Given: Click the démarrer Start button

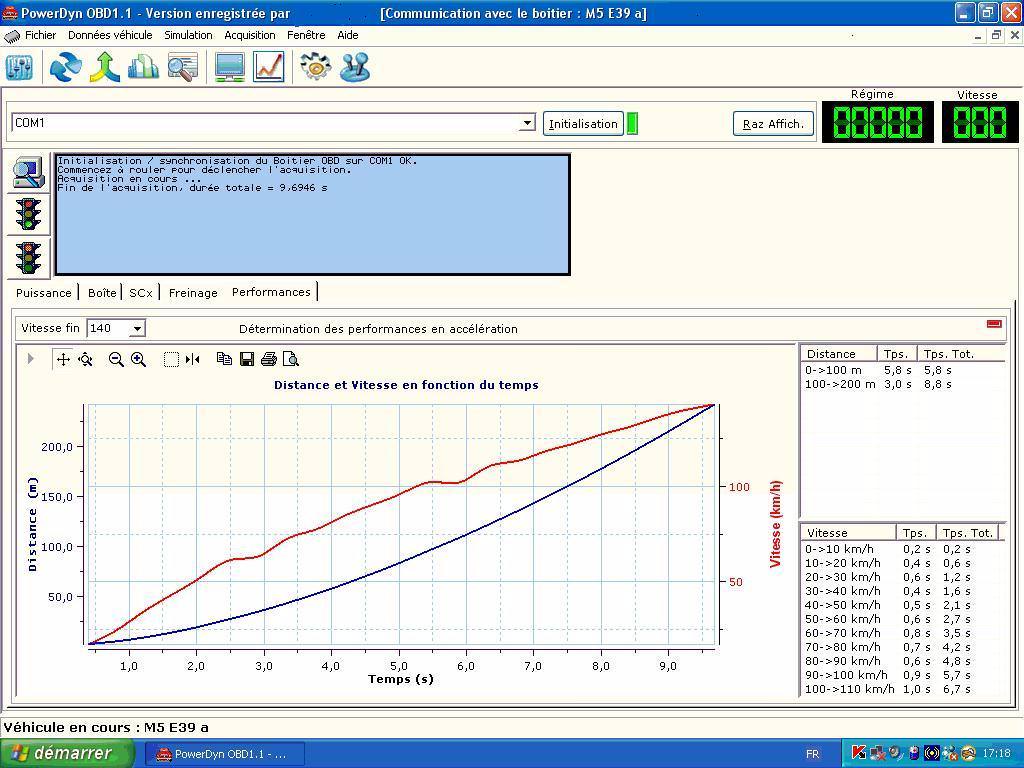Looking at the screenshot, I should click(67, 754).
